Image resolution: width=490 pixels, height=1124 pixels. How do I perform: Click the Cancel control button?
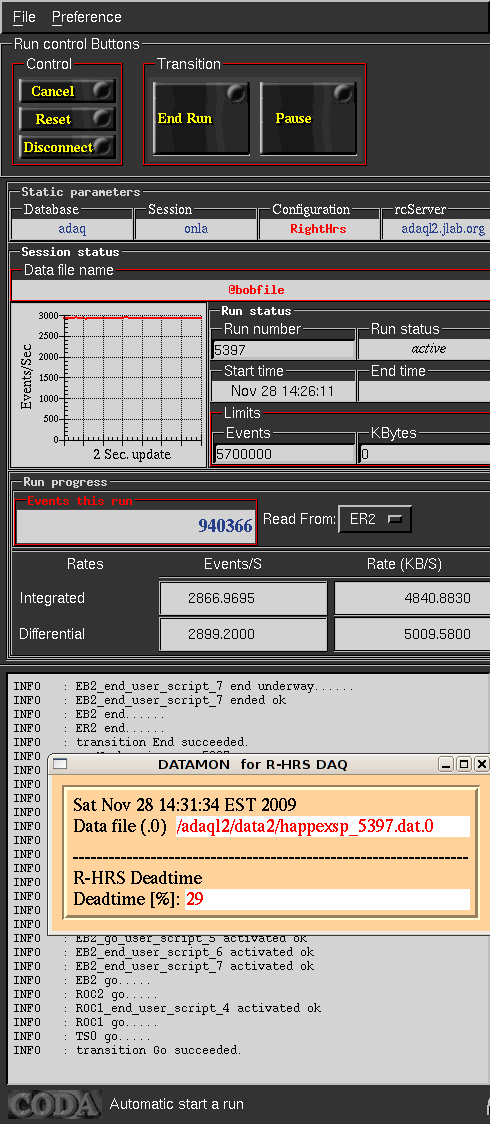coord(67,91)
